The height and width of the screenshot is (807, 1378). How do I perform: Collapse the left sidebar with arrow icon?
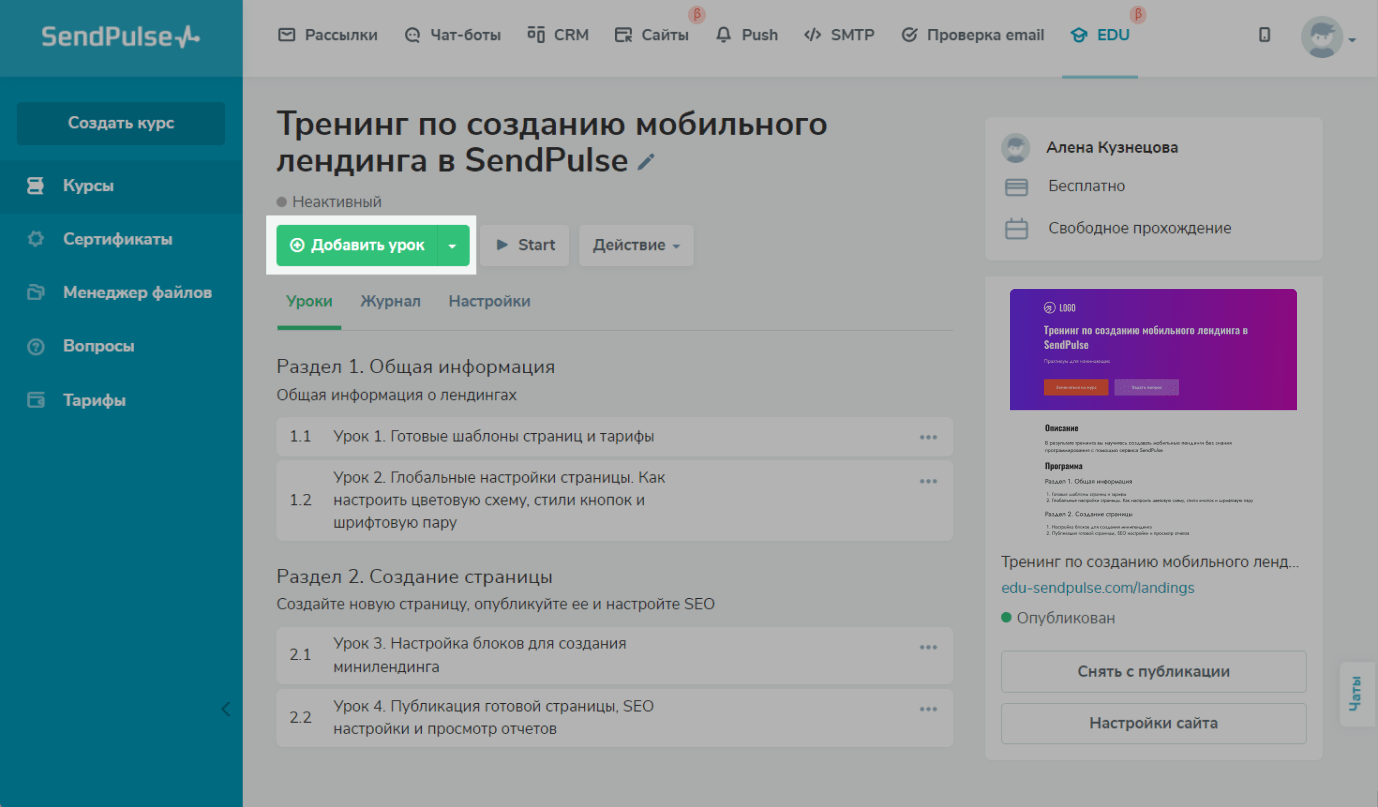click(225, 709)
